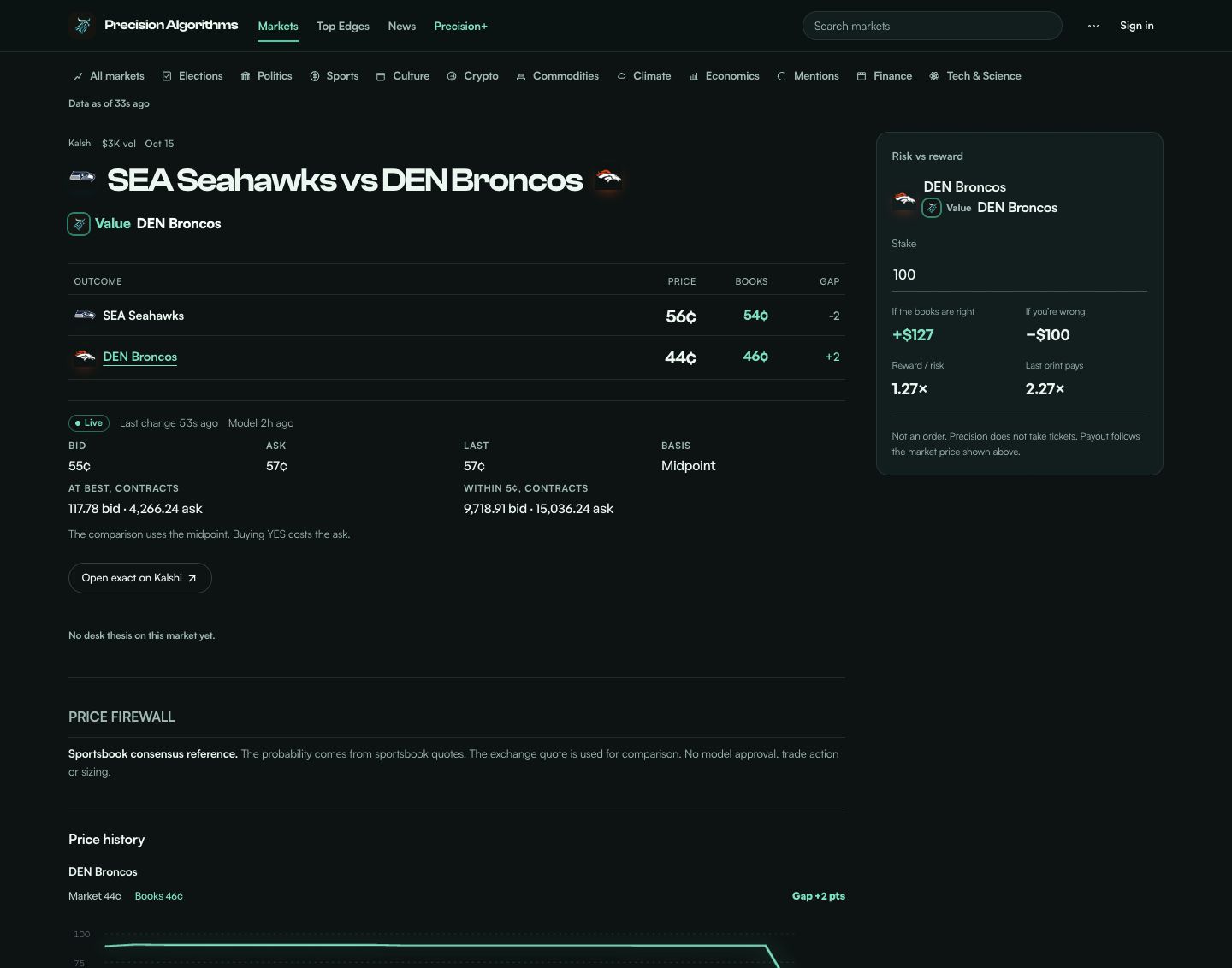Click the Climate cloud icon
The width and height of the screenshot is (1232, 968).
point(621,76)
